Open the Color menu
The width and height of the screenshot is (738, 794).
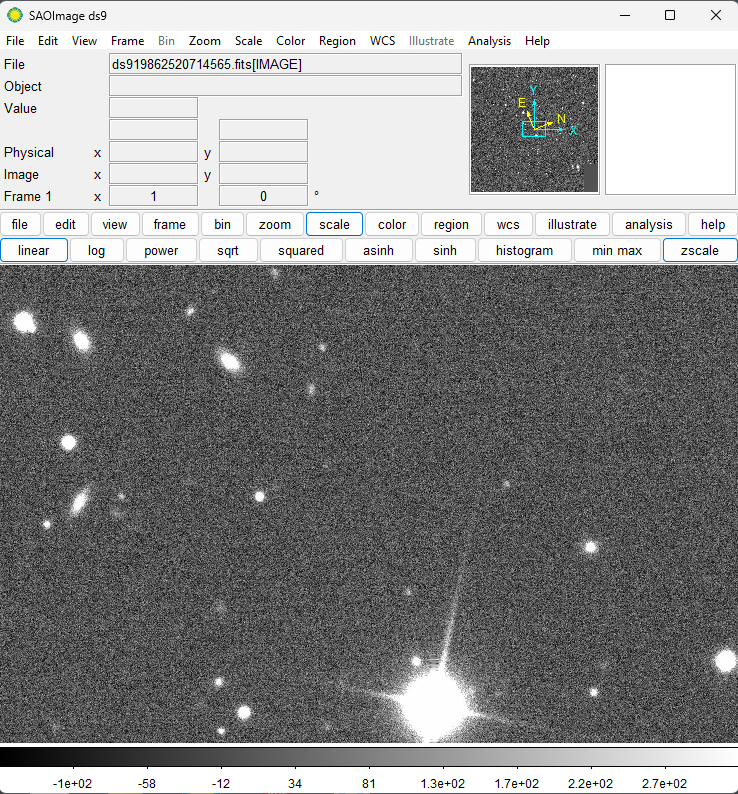290,41
